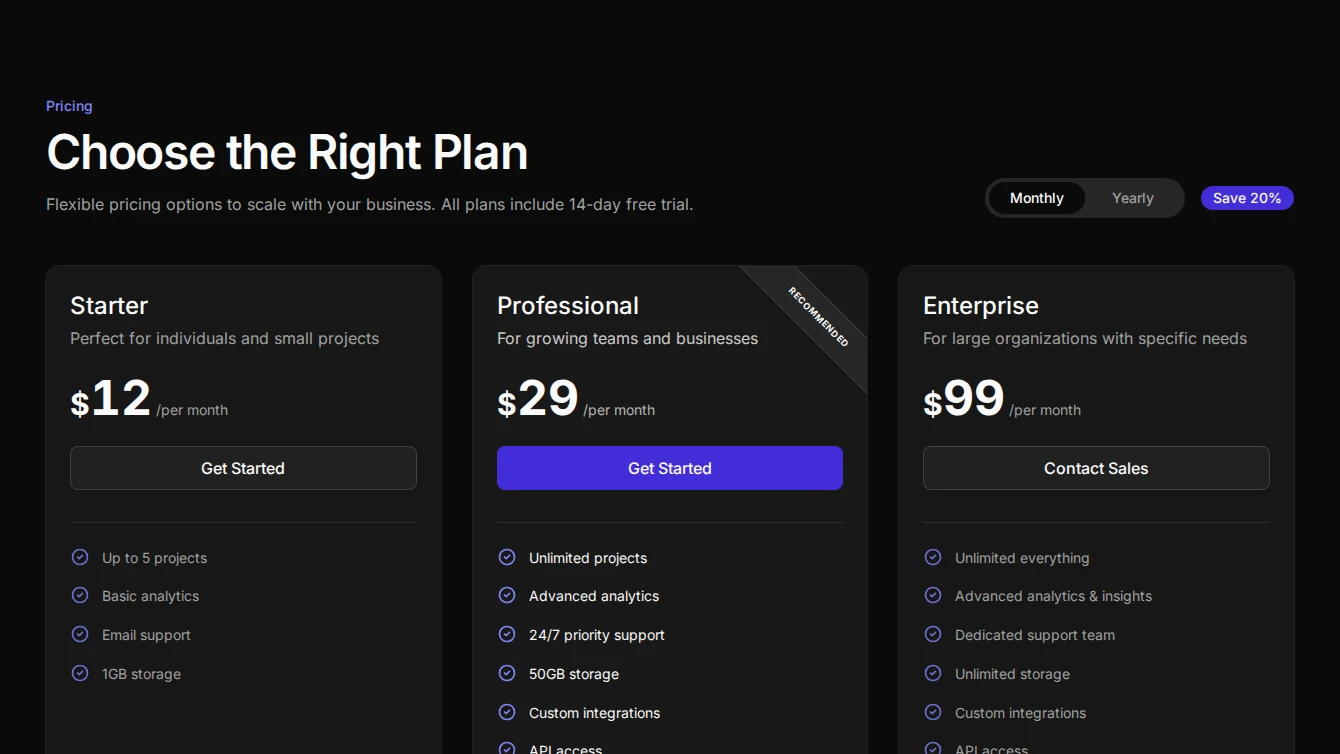Click the checkmark icon next to Unlimited storage
Screen dimensions: 1340x754
(x=933, y=673)
